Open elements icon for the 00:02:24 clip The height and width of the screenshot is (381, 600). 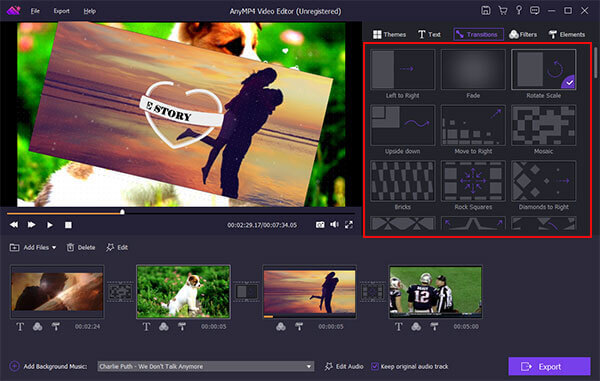point(55,326)
